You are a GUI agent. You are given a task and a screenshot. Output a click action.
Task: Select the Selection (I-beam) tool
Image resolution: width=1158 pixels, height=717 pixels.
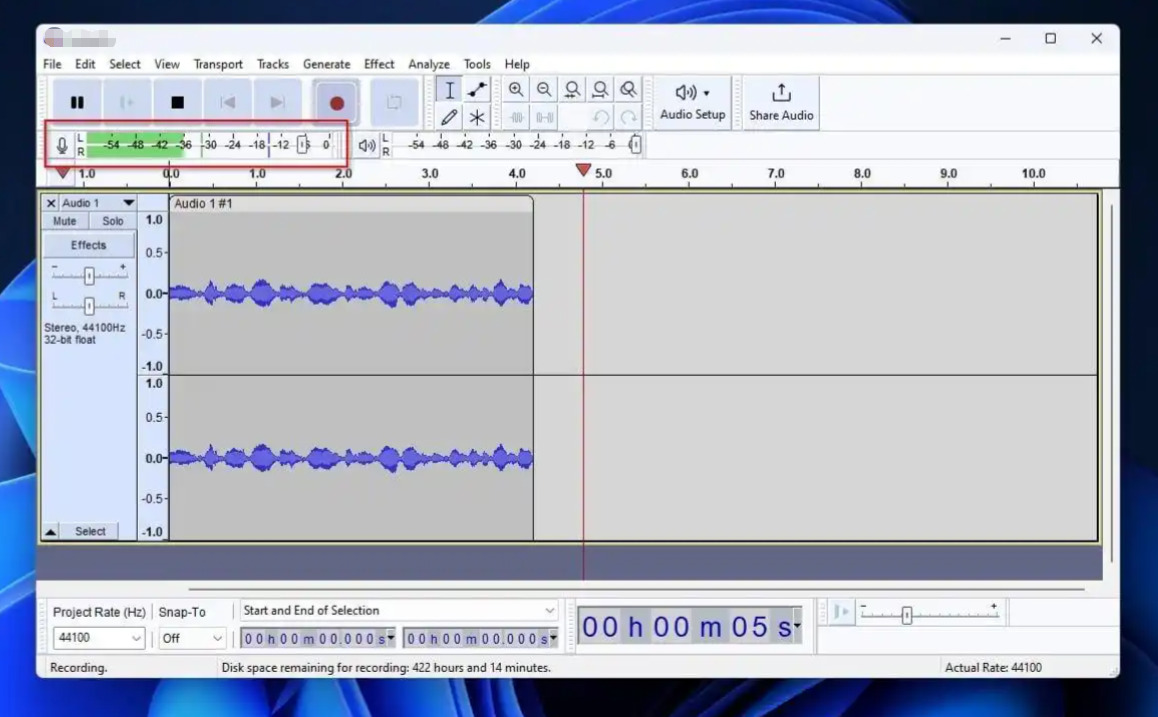click(449, 90)
